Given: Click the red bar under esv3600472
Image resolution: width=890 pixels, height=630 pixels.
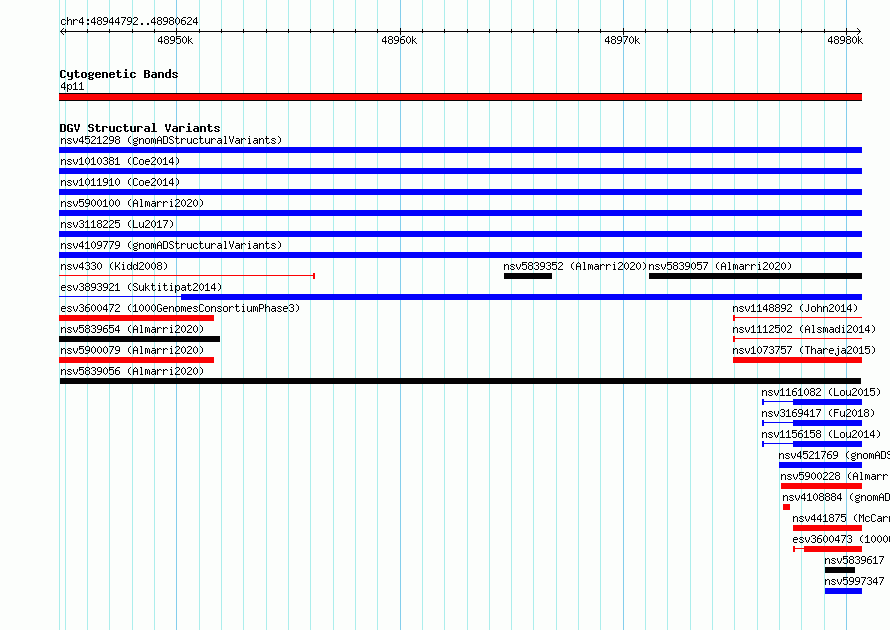Looking at the screenshot, I should tap(136, 318).
